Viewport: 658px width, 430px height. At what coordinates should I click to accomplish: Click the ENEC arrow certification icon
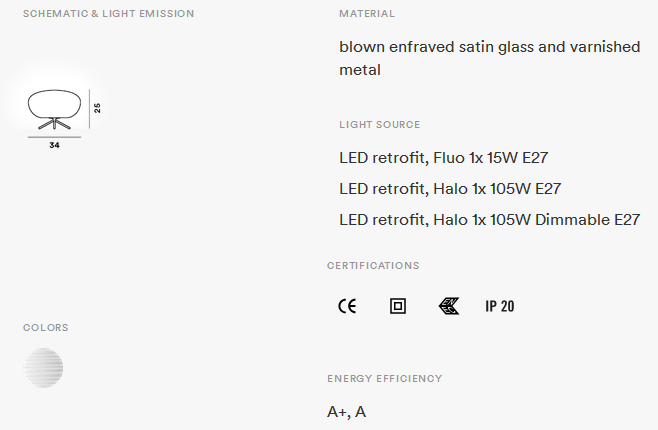pyautogui.click(x=449, y=306)
